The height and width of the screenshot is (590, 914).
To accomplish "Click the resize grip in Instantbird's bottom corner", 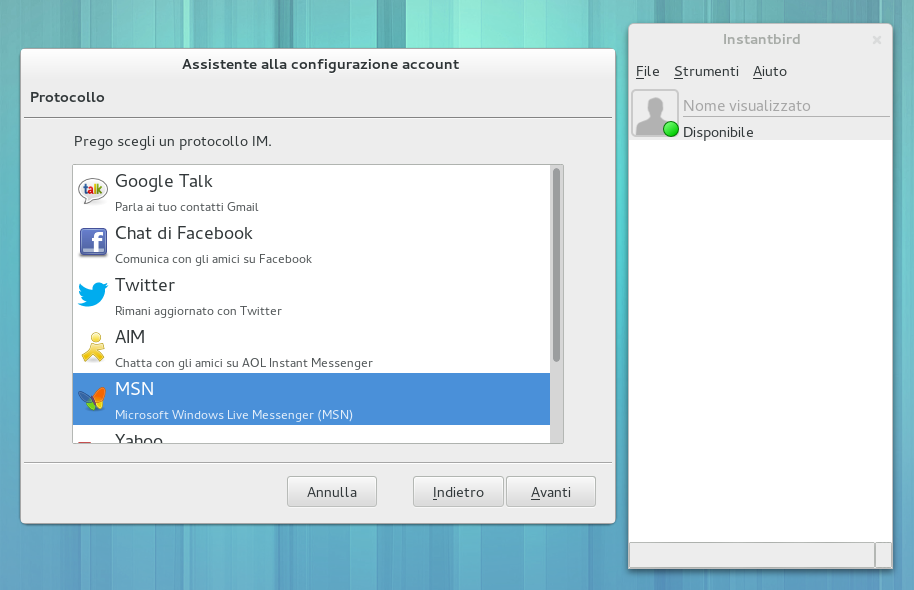I will (x=884, y=554).
